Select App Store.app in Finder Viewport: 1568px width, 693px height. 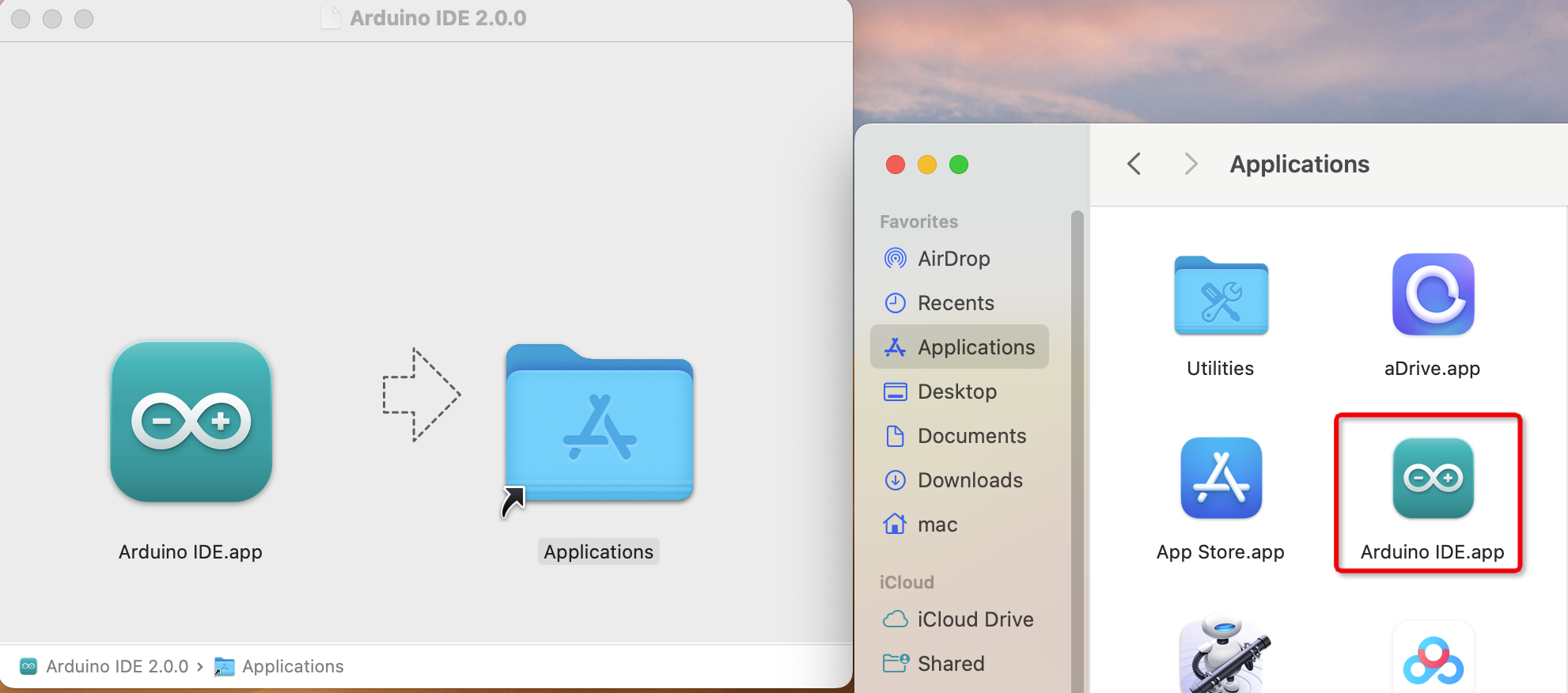1221,478
